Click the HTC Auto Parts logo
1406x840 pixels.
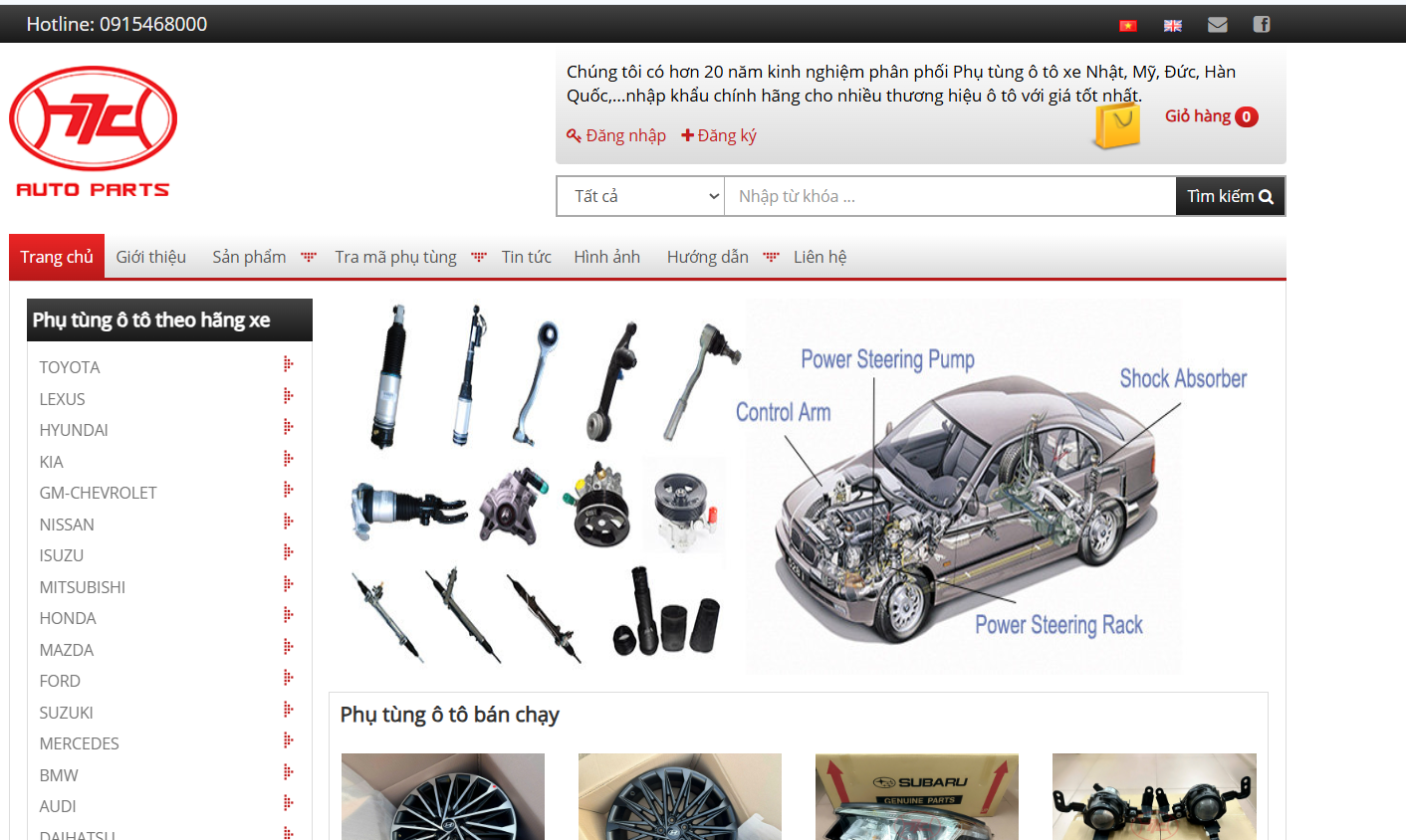pos(93,131)
